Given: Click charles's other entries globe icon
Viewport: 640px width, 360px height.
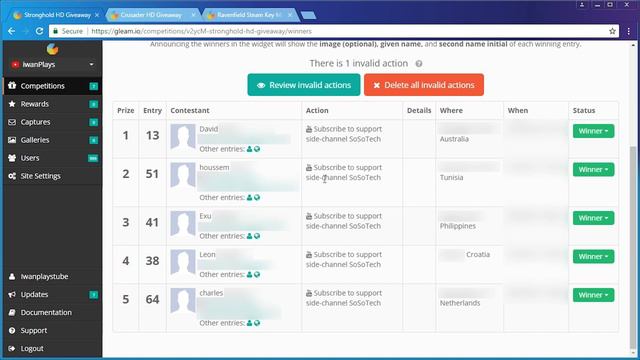Looking at the screenshot, I should (257, 323).
